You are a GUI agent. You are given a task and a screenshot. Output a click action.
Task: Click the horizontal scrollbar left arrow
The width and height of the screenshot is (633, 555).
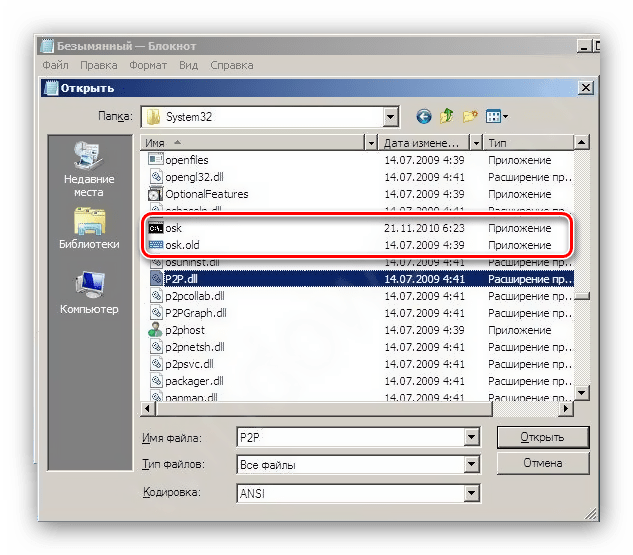[x=147, y=408]
